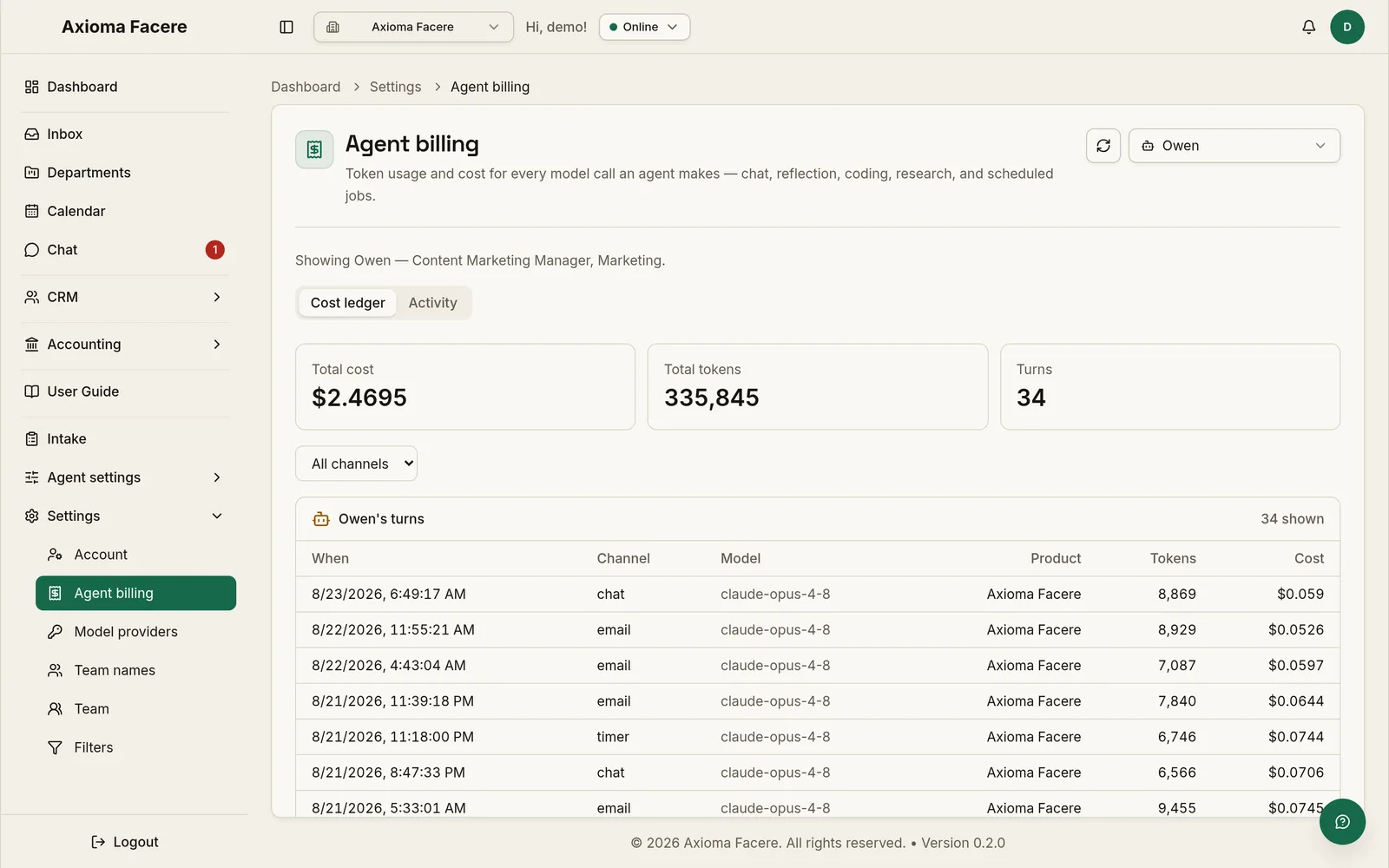Open the User Guide
Image resolution: width=1389 pixels, height=868 pixels.
(126, 391)
